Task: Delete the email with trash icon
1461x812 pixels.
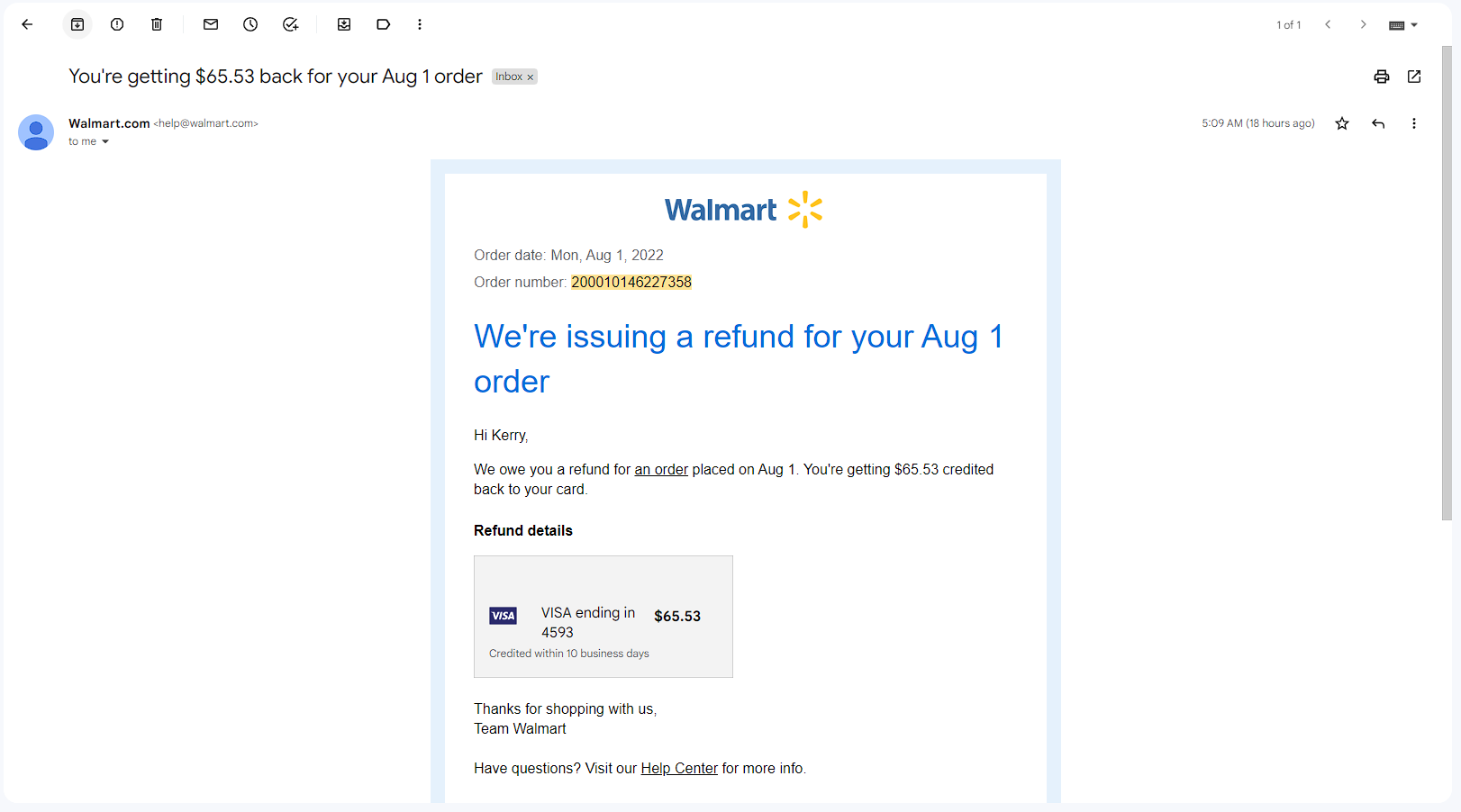Action: click(x=157, y=24)
